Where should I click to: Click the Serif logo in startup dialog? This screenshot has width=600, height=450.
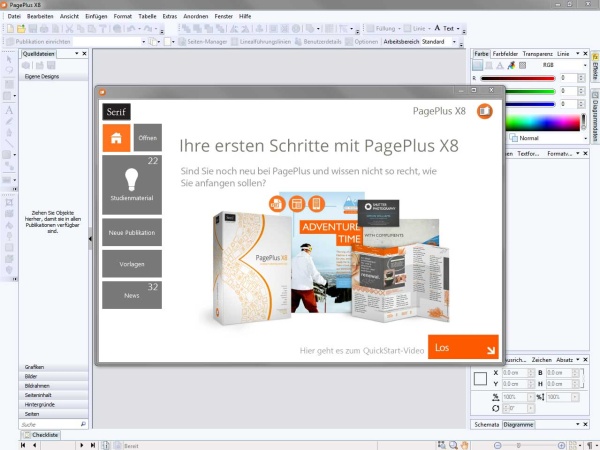(x=116, y=112)
